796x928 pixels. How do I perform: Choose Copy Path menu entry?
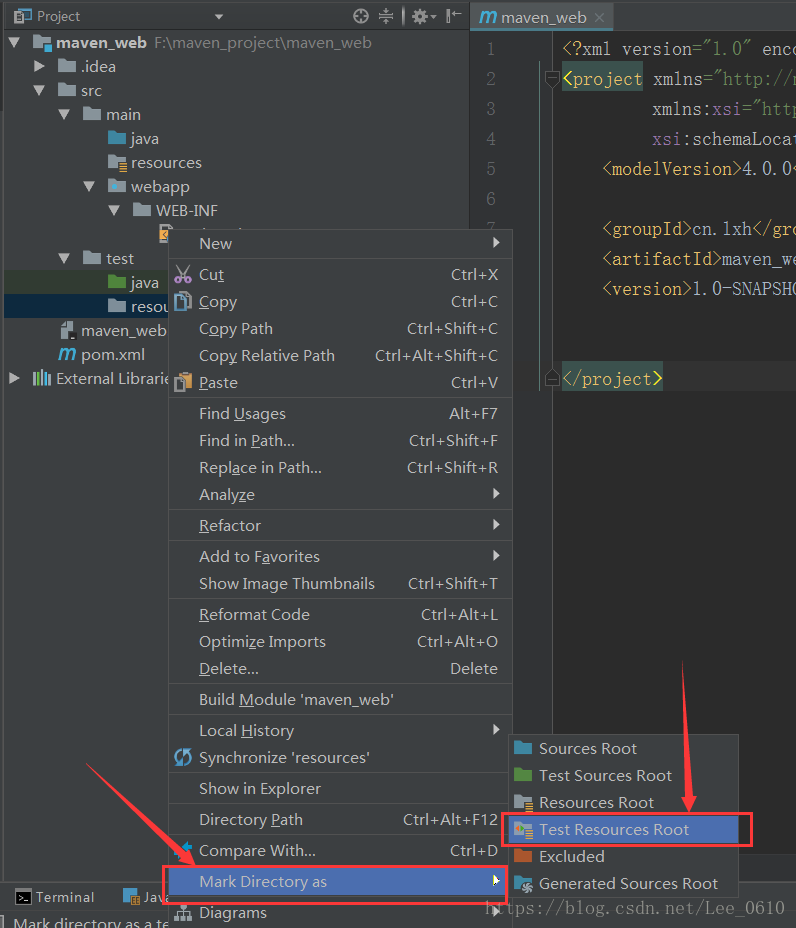(x=340, y=328)
